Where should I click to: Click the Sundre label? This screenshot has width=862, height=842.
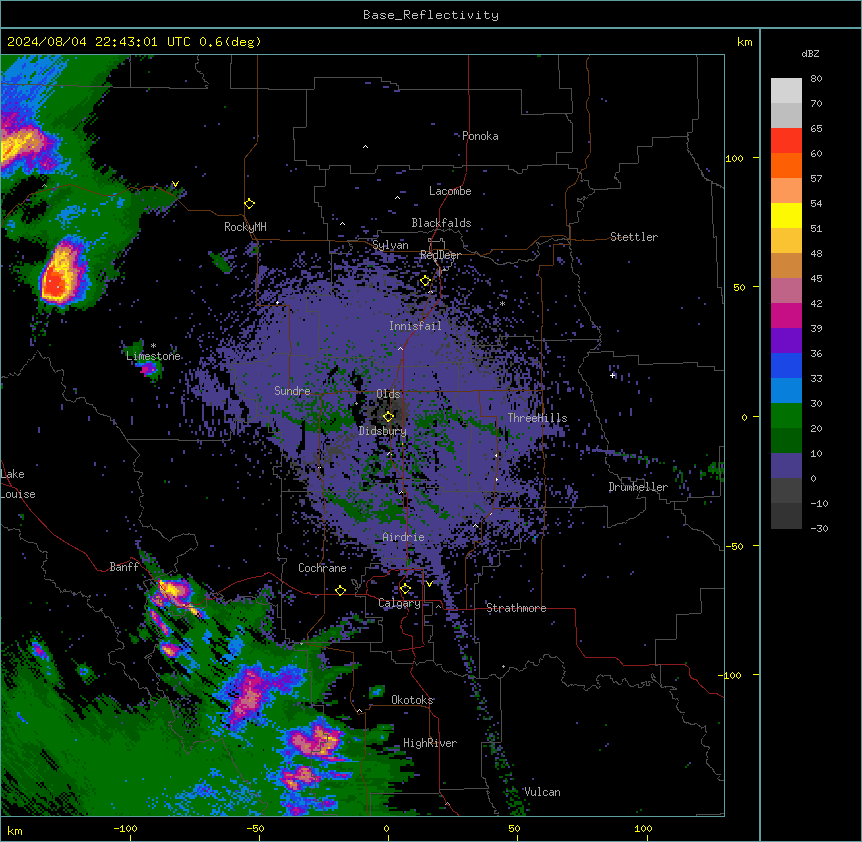[292, 391]
